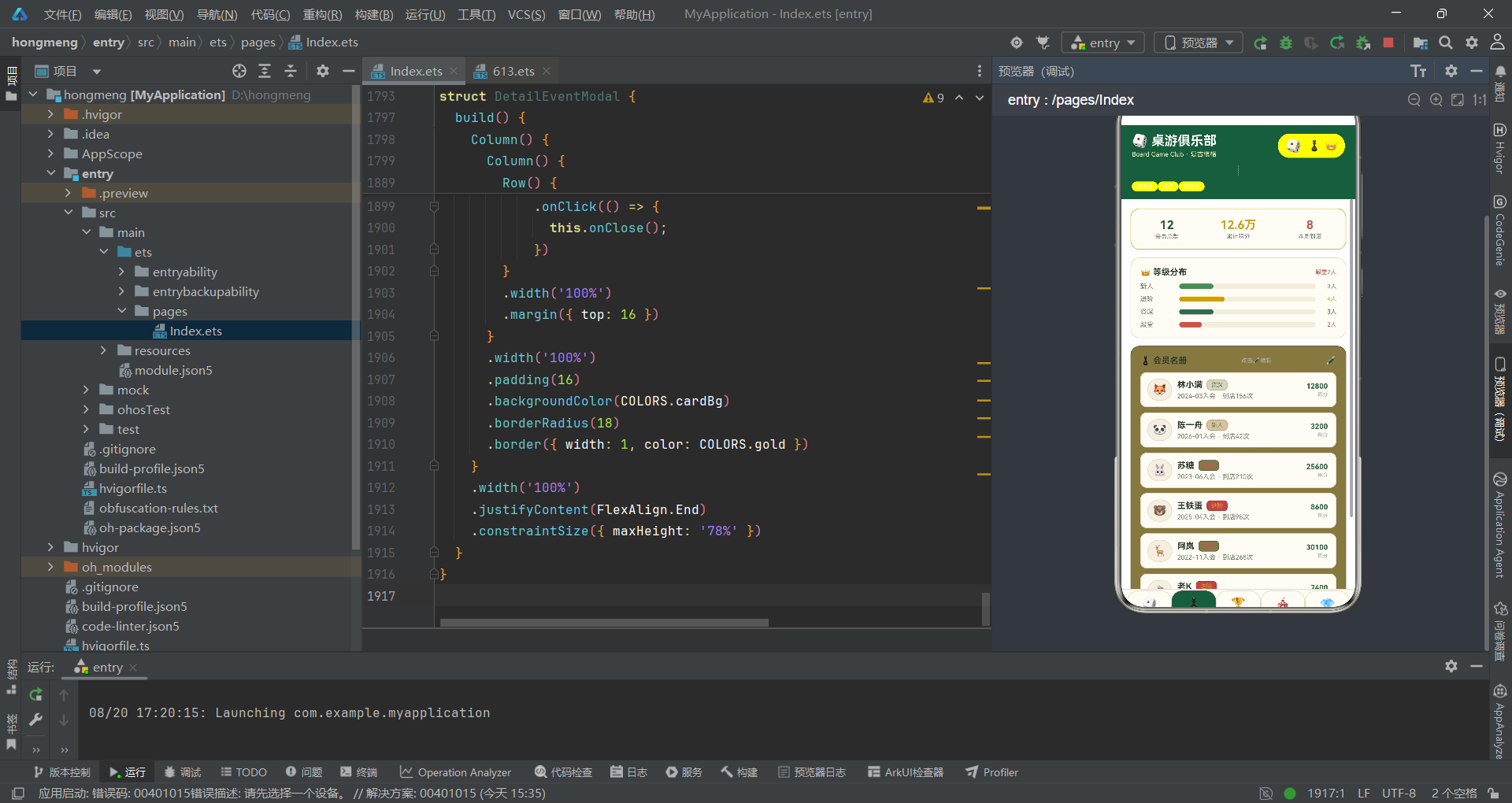1512x803 pixels.
Task: Toggle code fold at line 1915
Action: [x=434, y=553]
